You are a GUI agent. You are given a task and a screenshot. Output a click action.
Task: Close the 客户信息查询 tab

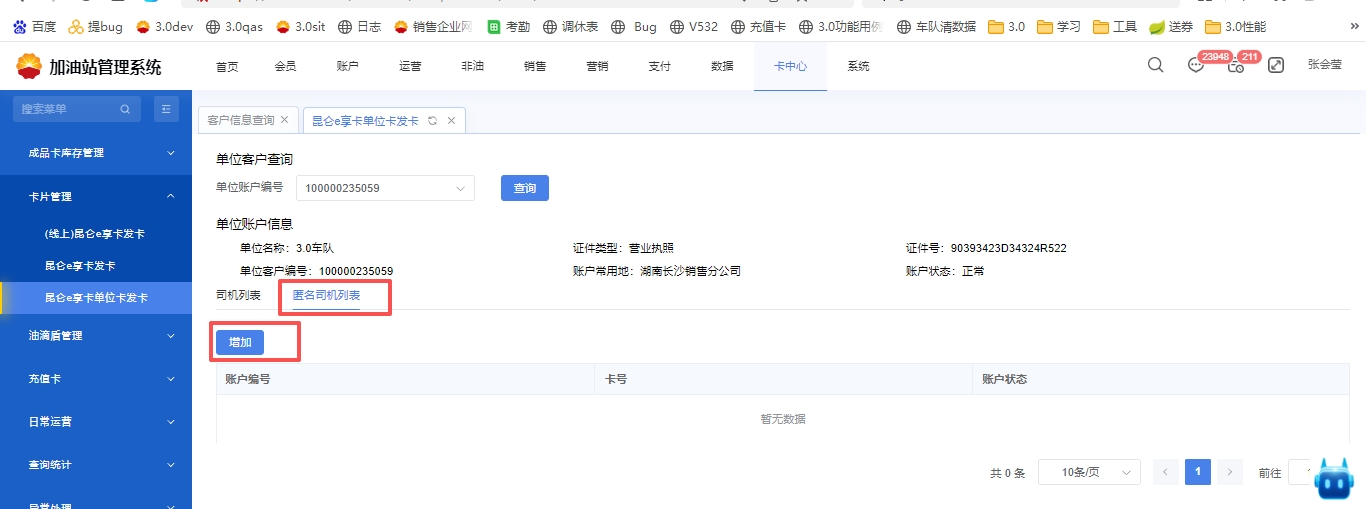pos(284,120)
